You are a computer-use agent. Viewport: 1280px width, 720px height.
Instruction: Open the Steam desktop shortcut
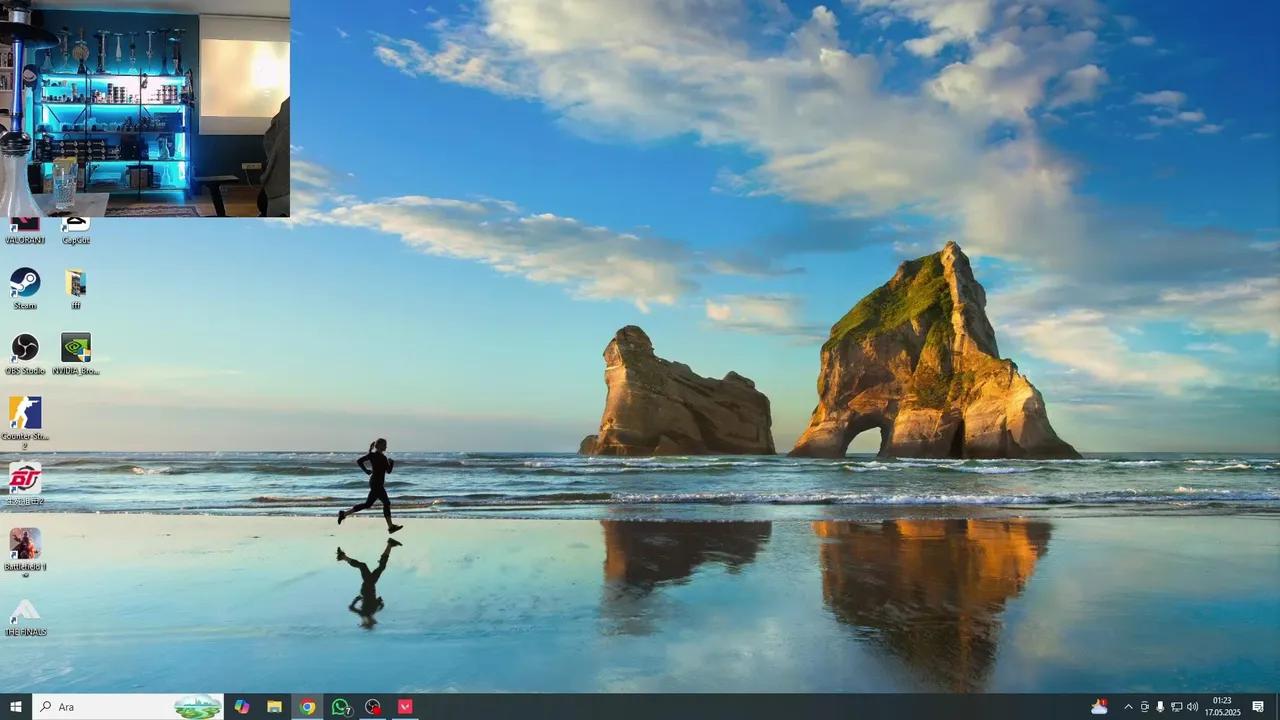pyautogui.click(x=25, y=283)
